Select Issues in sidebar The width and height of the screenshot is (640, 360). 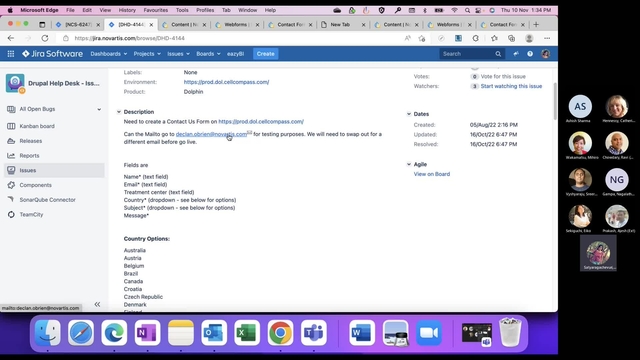(x=54, y=170)
